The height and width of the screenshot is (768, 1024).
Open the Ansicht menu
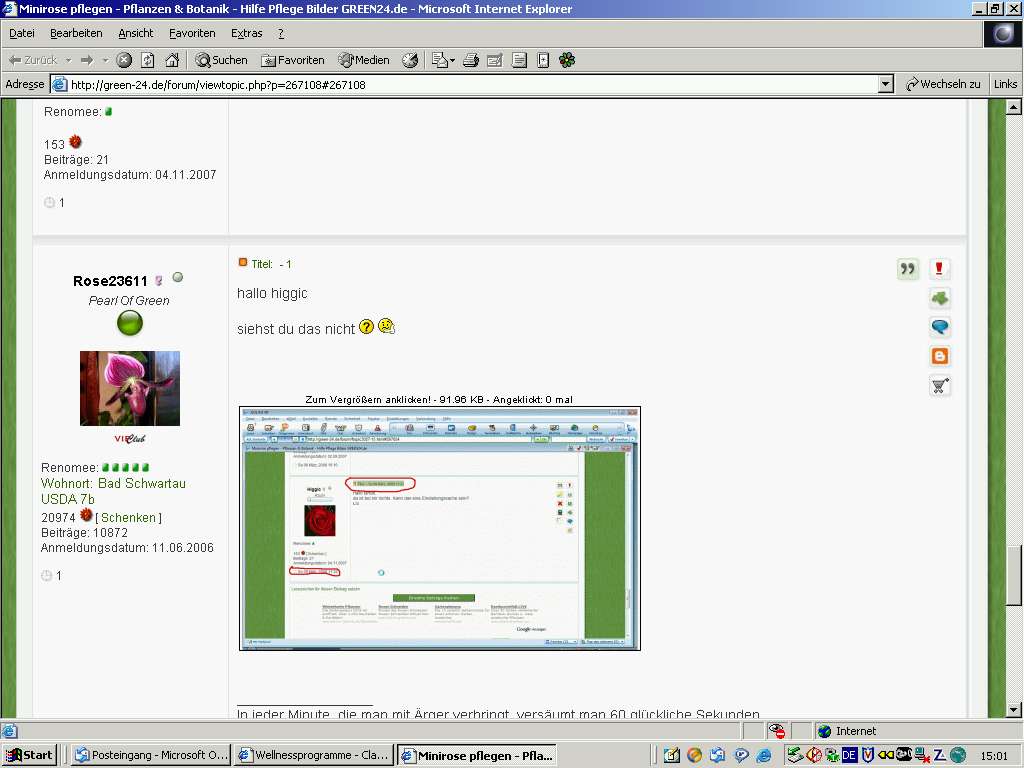pyautogui.click(x=136, y=33)
